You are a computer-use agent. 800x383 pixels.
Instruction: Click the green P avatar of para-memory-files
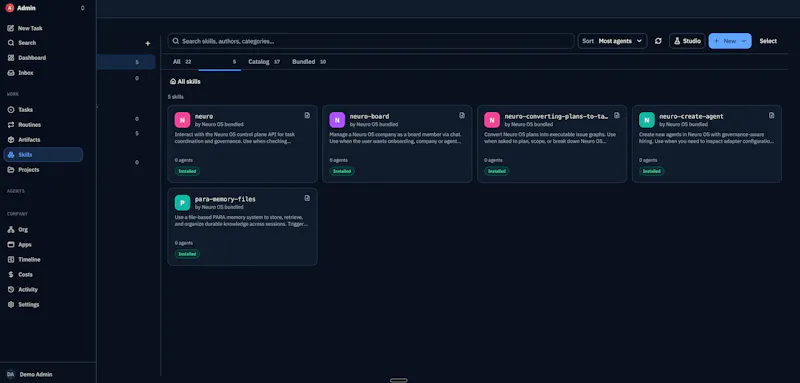(x=182, y=202)
